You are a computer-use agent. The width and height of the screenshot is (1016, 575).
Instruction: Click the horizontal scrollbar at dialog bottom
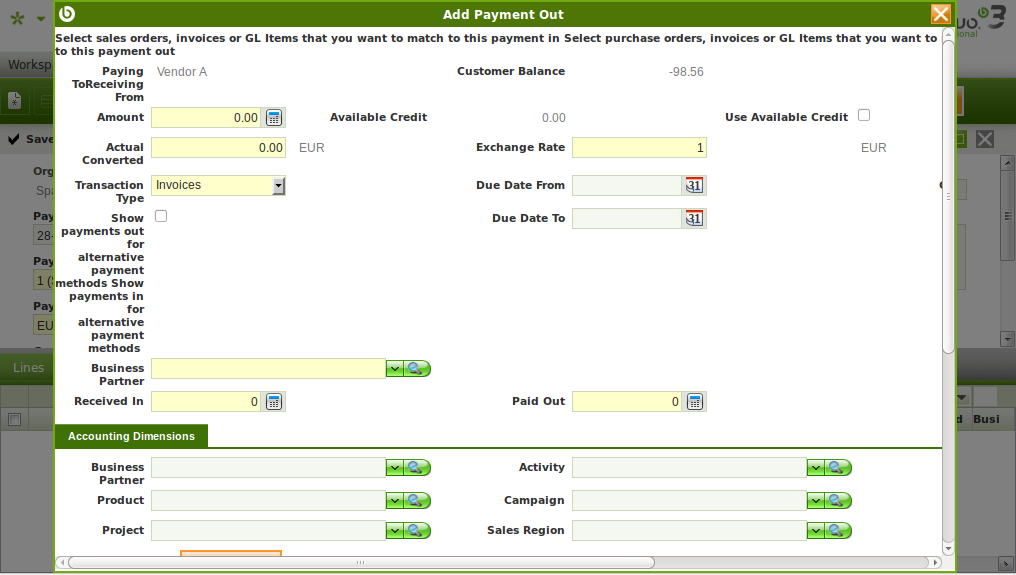tap(360, 562)
